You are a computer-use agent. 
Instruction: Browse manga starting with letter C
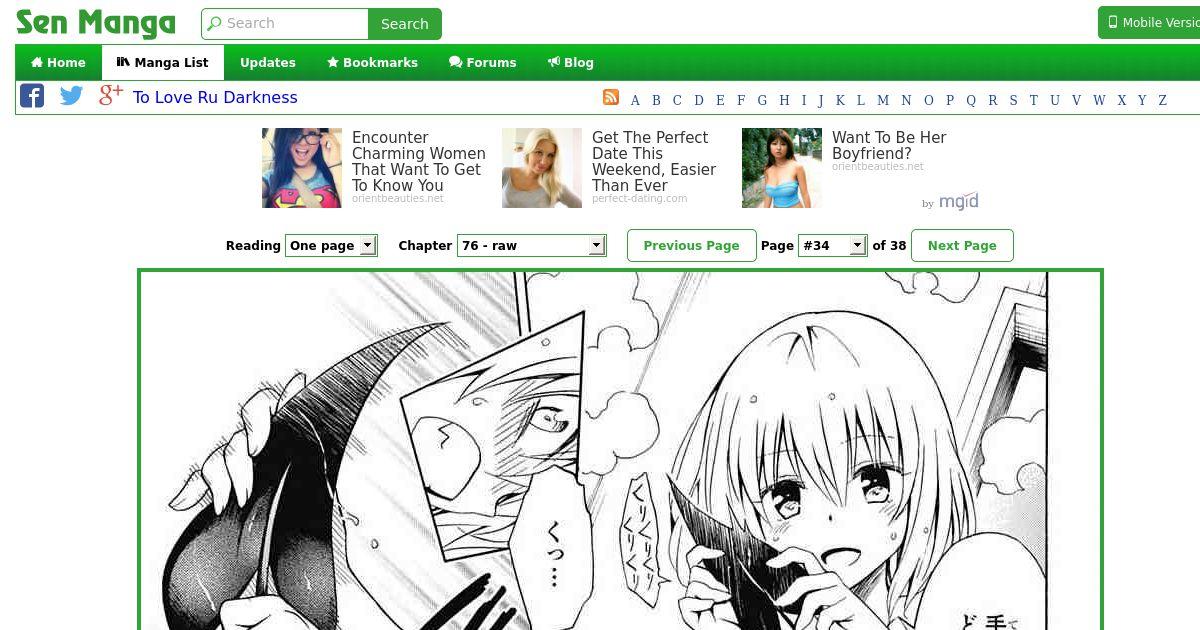click(677, 100)
